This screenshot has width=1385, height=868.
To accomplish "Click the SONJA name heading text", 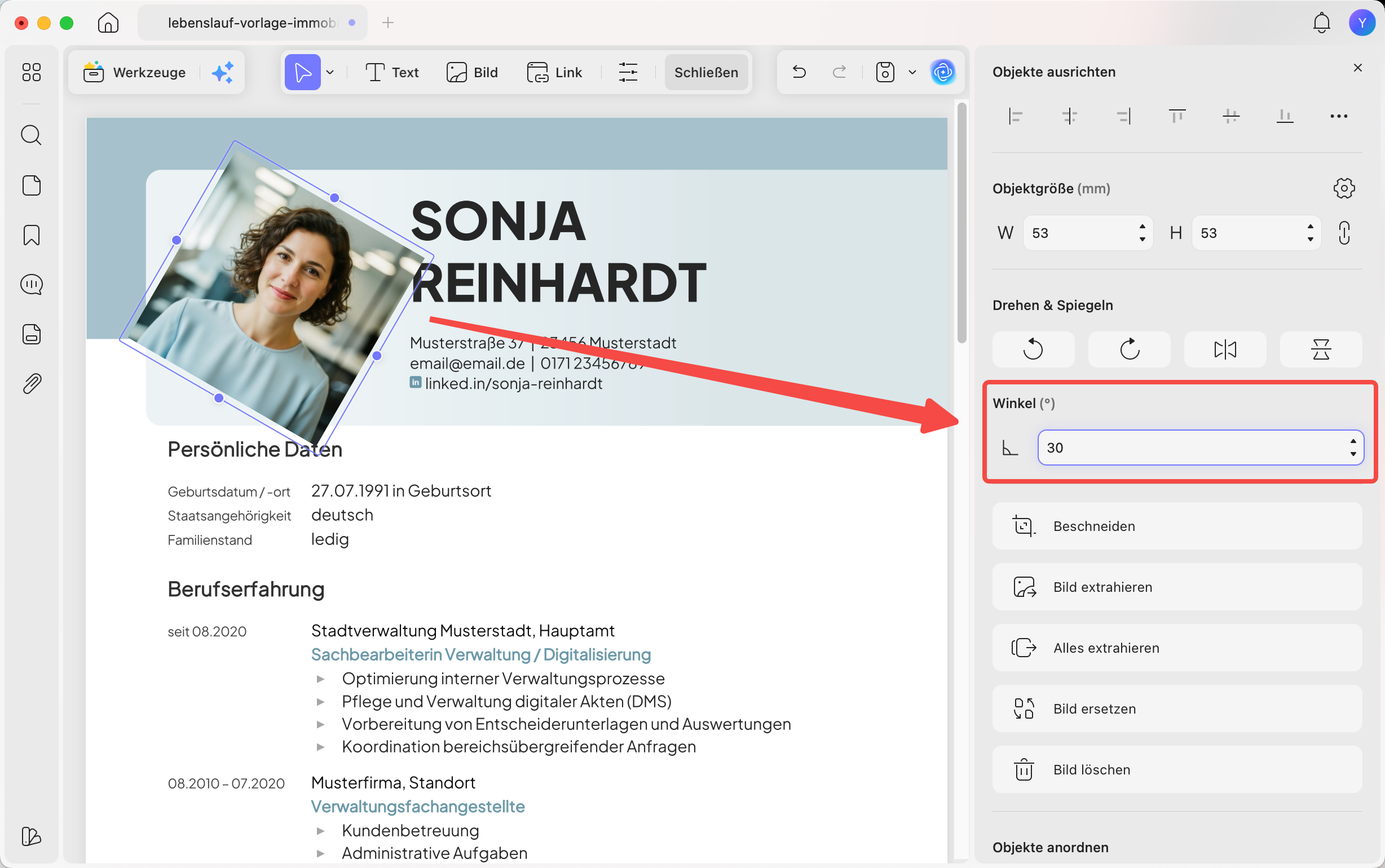I will pos(499,222).
